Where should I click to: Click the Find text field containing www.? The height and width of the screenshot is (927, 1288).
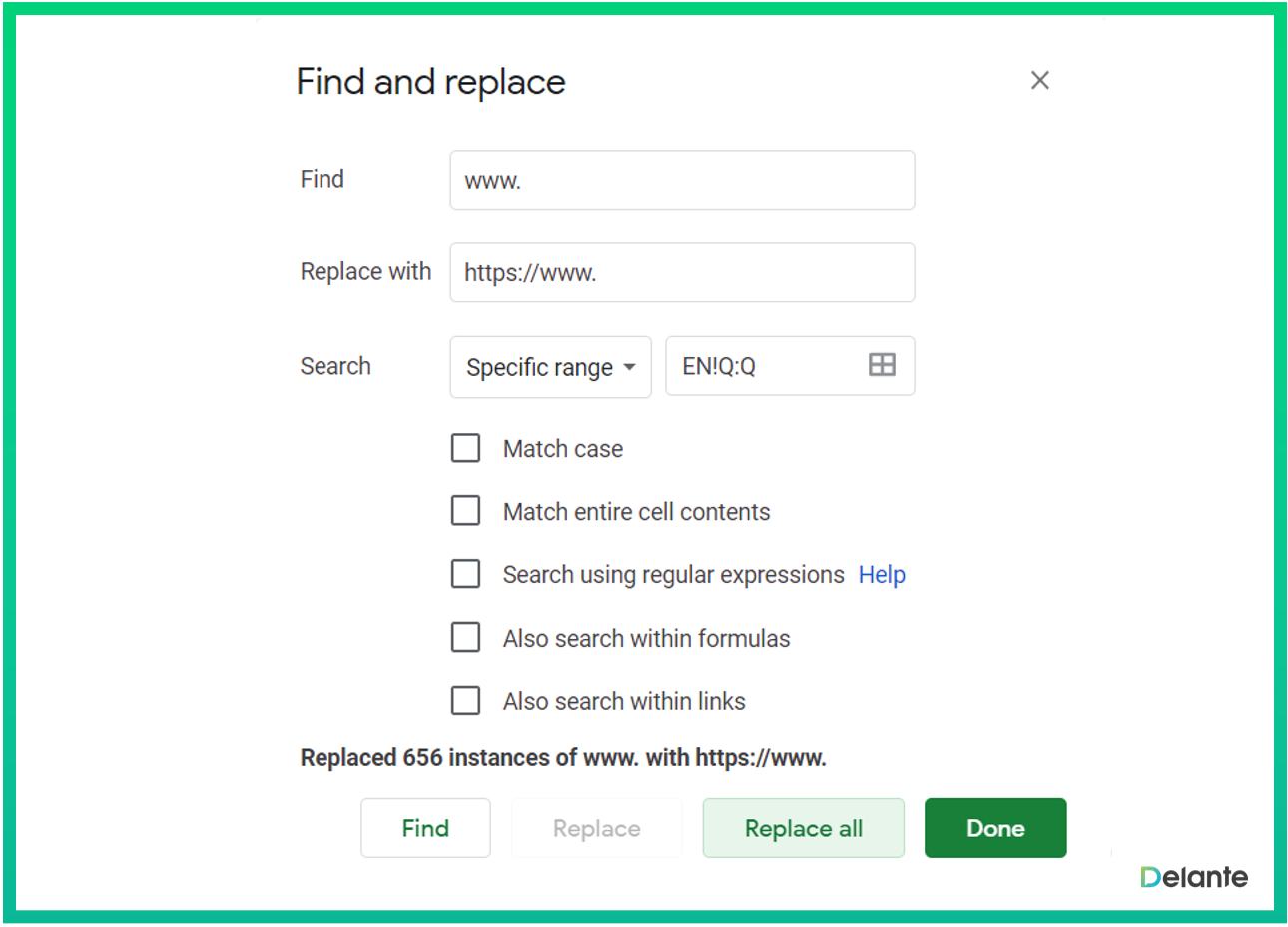tap(682, 181)
